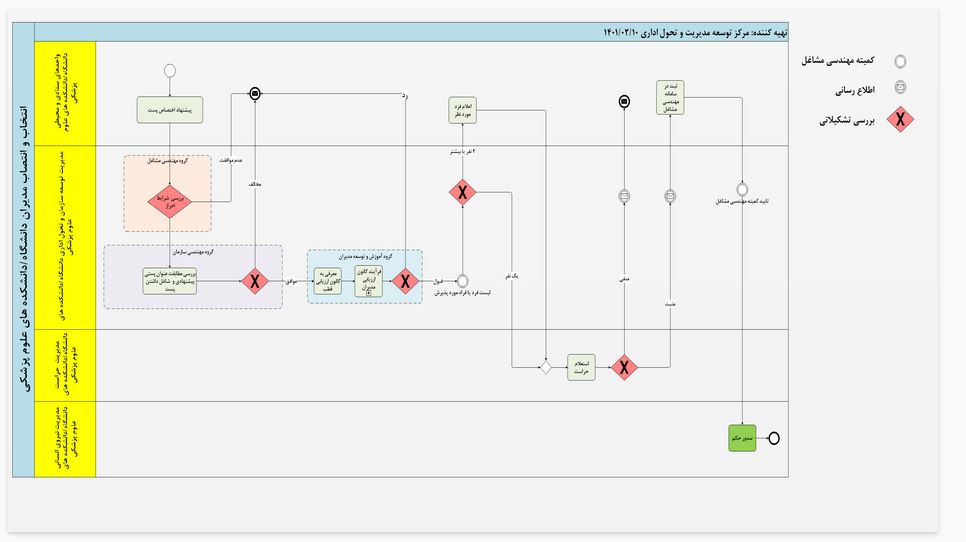Click the message event on the 'مثبت' path

pos(670,196)
